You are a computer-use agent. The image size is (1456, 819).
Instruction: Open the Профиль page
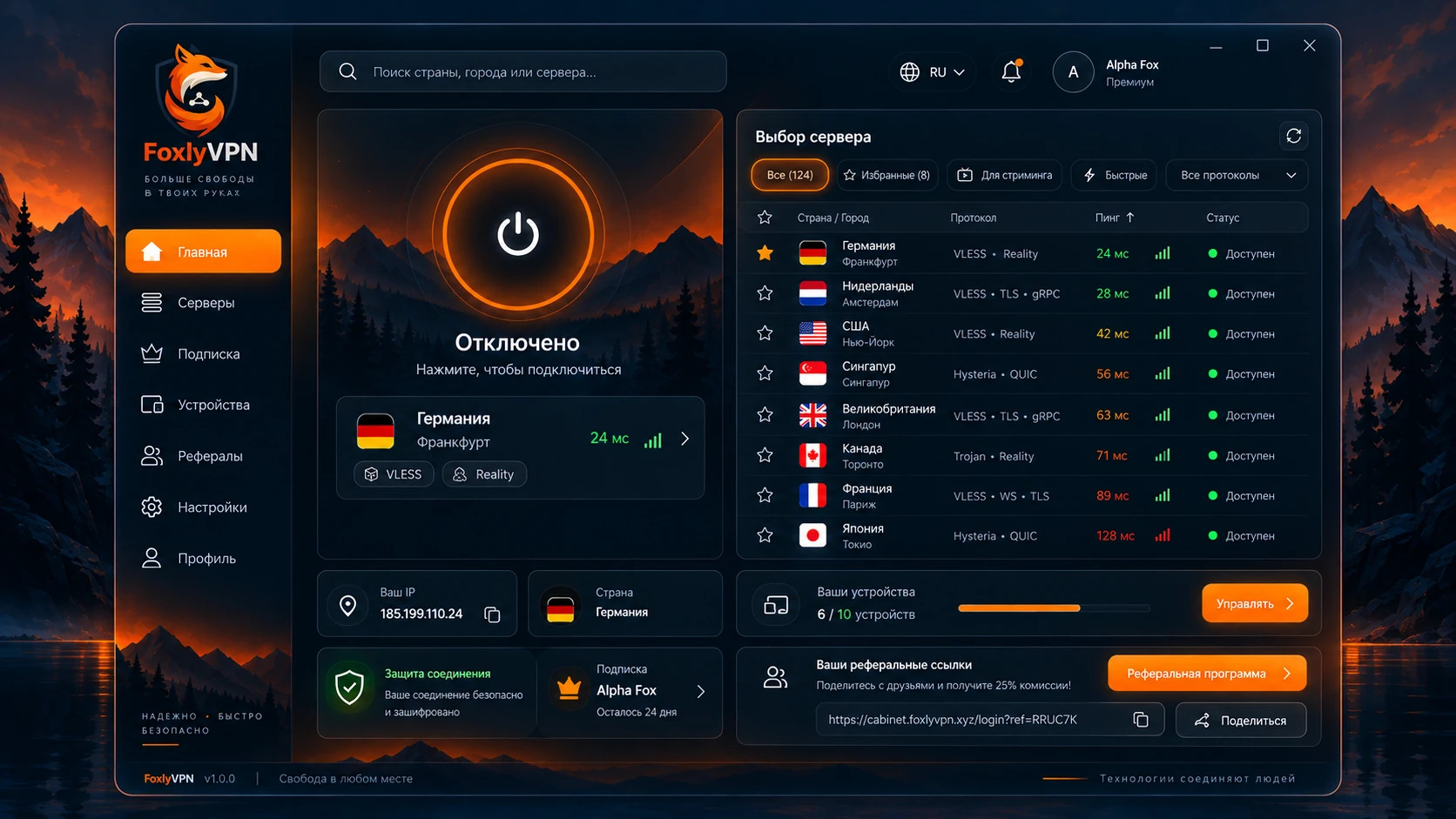tap(204, 558)
